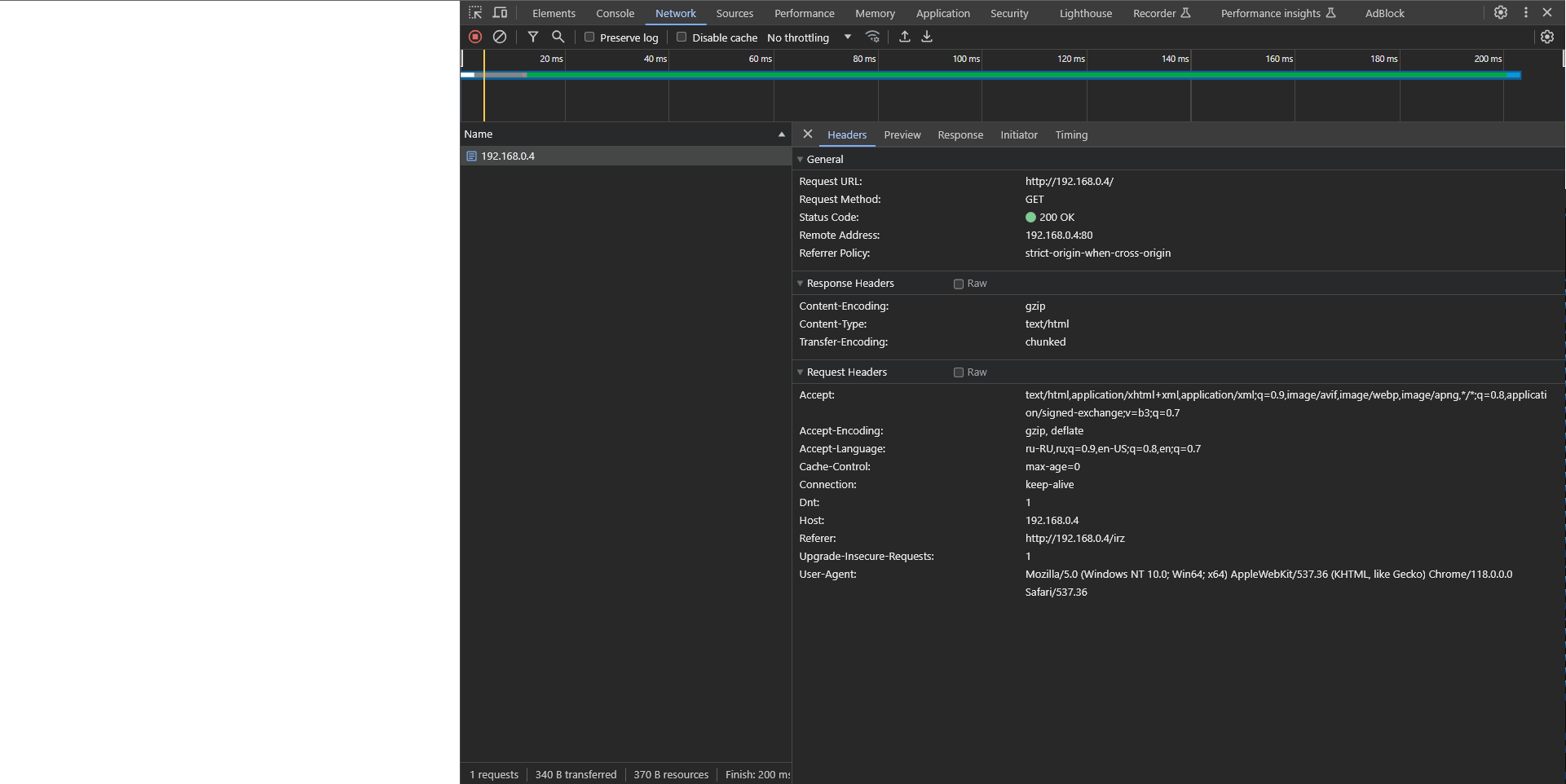Open the Sources tab

coord(734,13)
